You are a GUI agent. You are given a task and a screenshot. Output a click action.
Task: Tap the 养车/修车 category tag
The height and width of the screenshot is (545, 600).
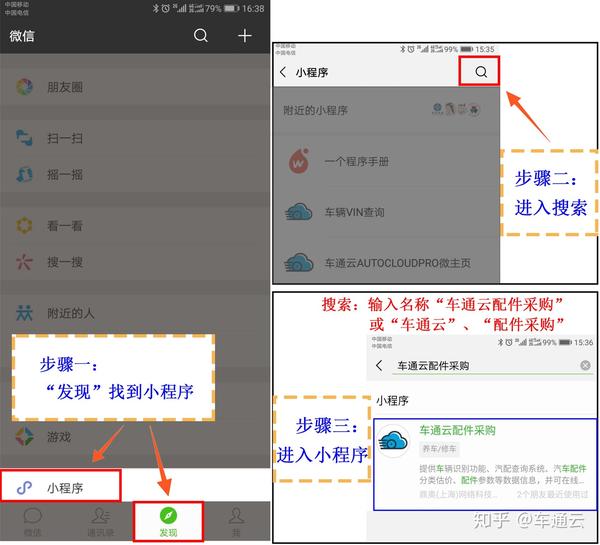pyautogui.click(x=439, y=449)
